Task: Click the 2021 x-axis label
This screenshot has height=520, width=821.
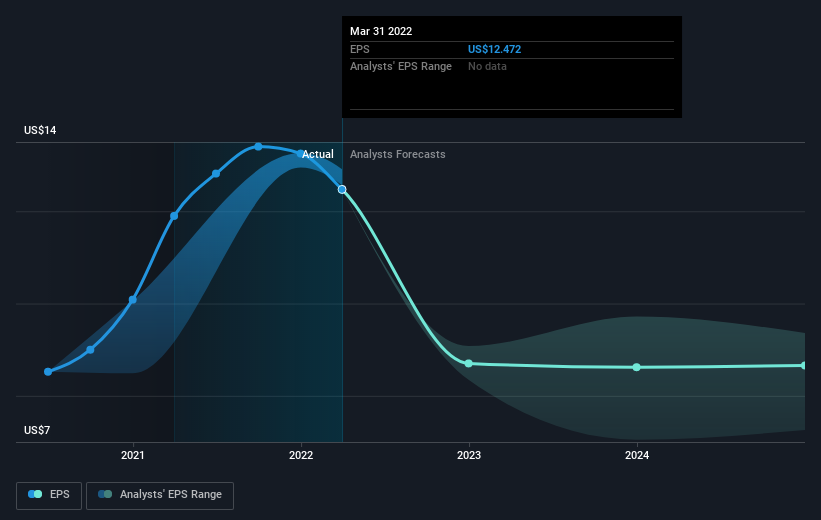Action: pos(133,455)
